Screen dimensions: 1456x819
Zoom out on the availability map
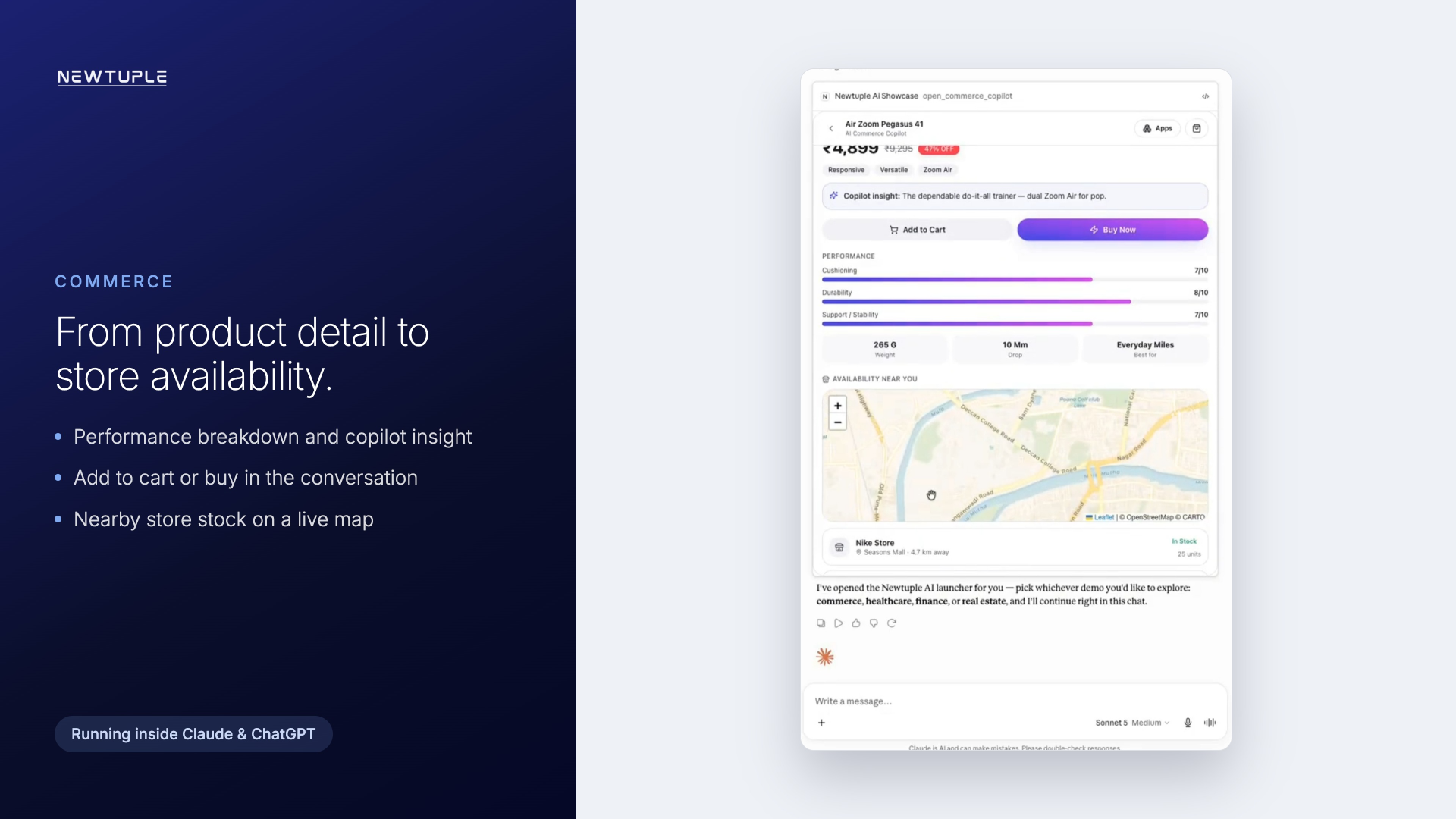837,422
